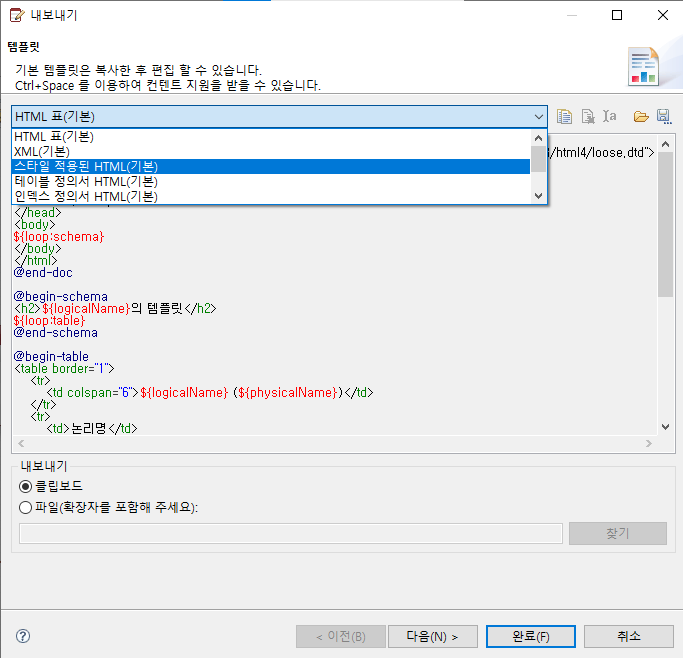Click the grayed delete template icon
683x658 pixels.
pyautogui.click(x=588, y=116)
